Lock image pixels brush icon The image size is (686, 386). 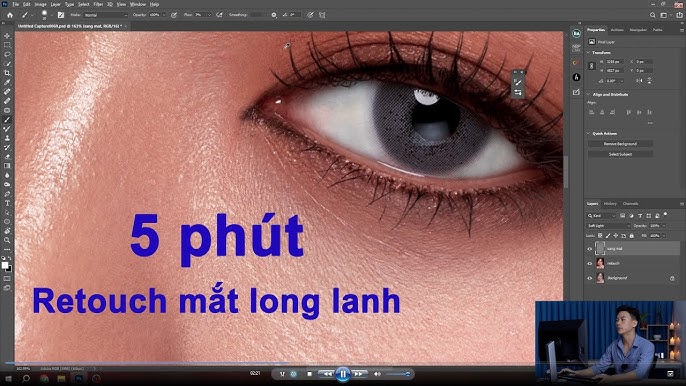[x=608, y=235]
